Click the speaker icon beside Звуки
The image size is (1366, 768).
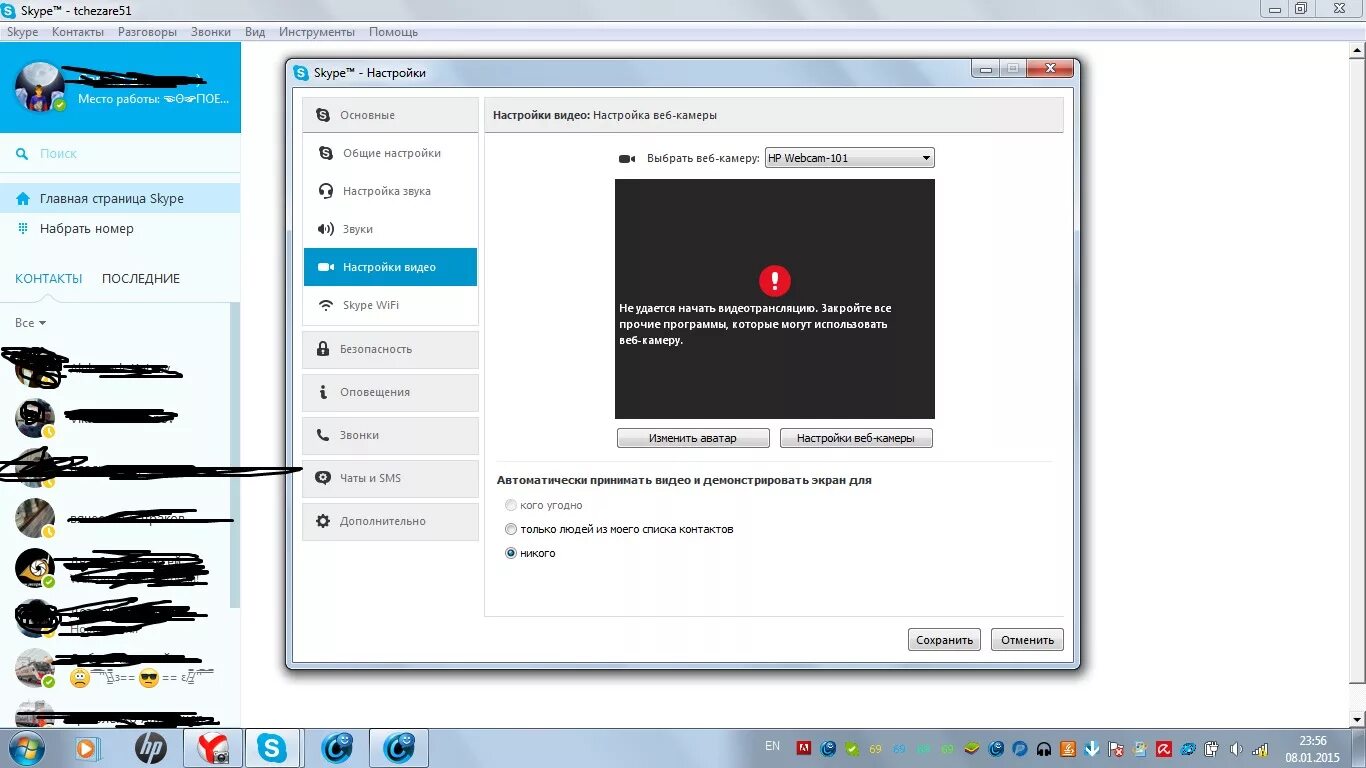326,229
